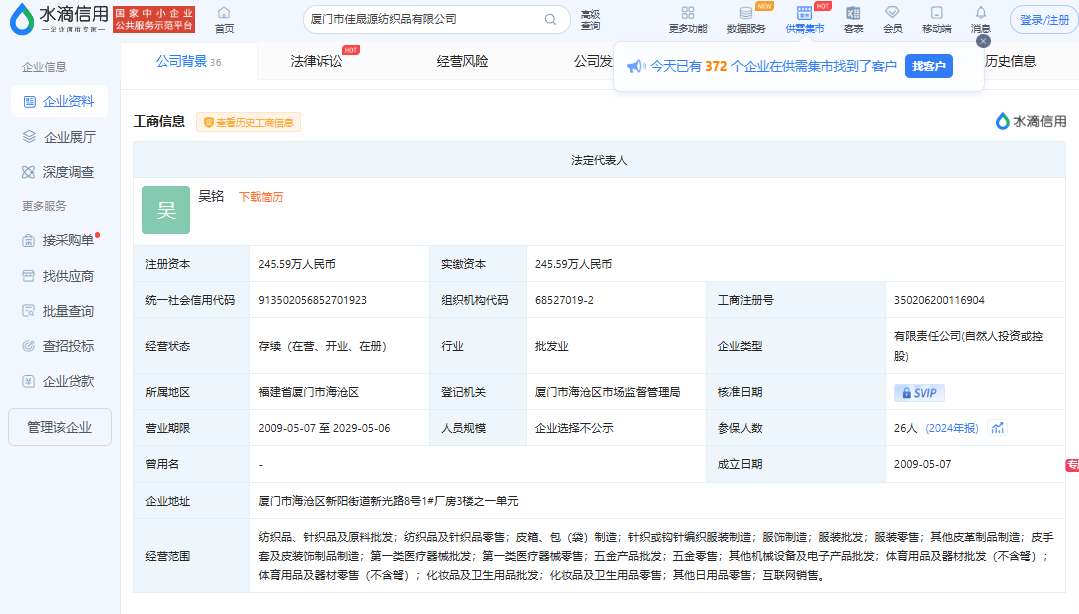The height and width of the screenshot is (614, 1079).
Task: Click 下载简历 link
Action: [260, 197]
